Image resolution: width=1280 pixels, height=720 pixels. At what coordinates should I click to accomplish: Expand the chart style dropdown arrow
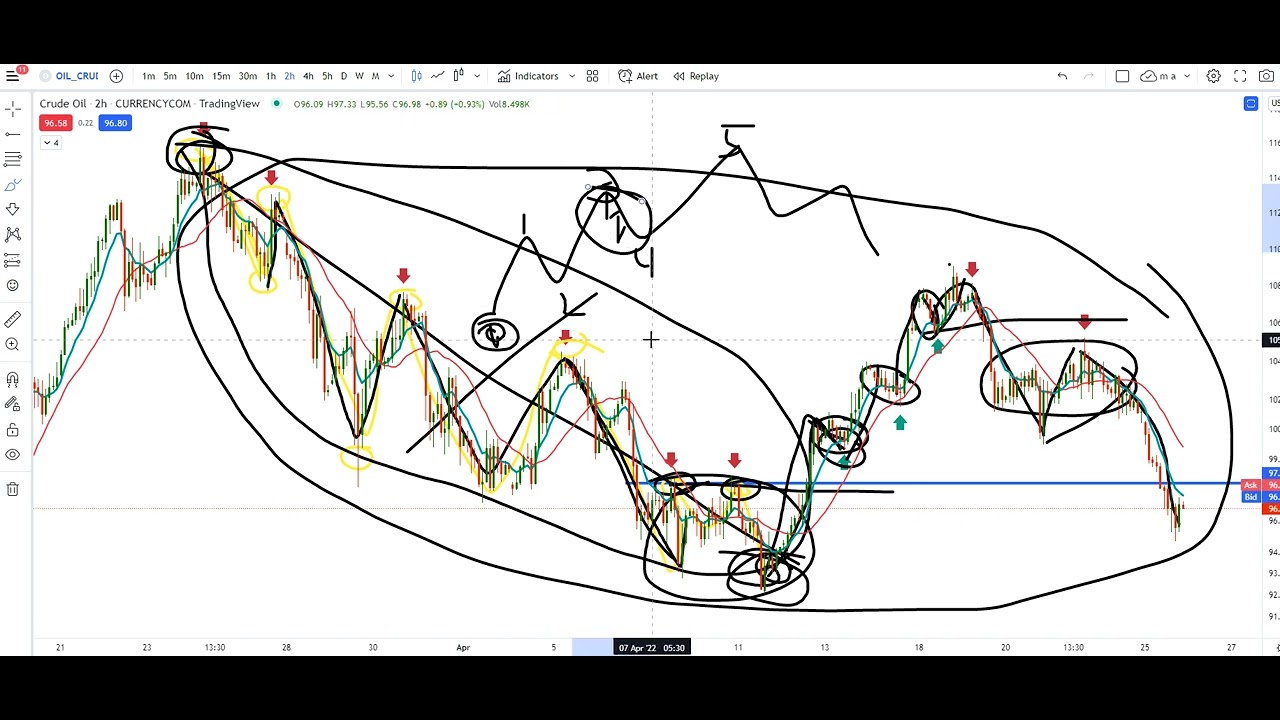[x=477, y=76]
